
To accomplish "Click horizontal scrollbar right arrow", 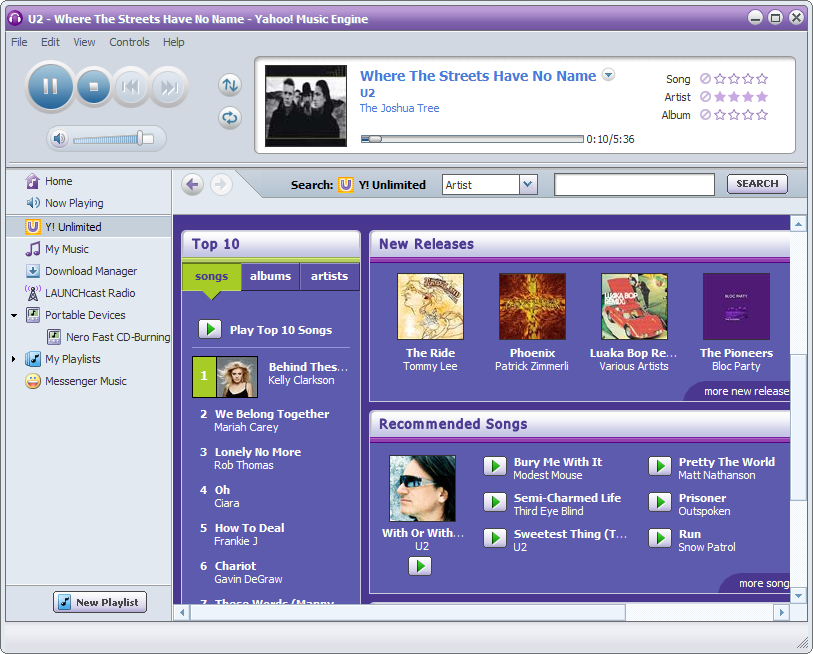I will click(781, 613).
